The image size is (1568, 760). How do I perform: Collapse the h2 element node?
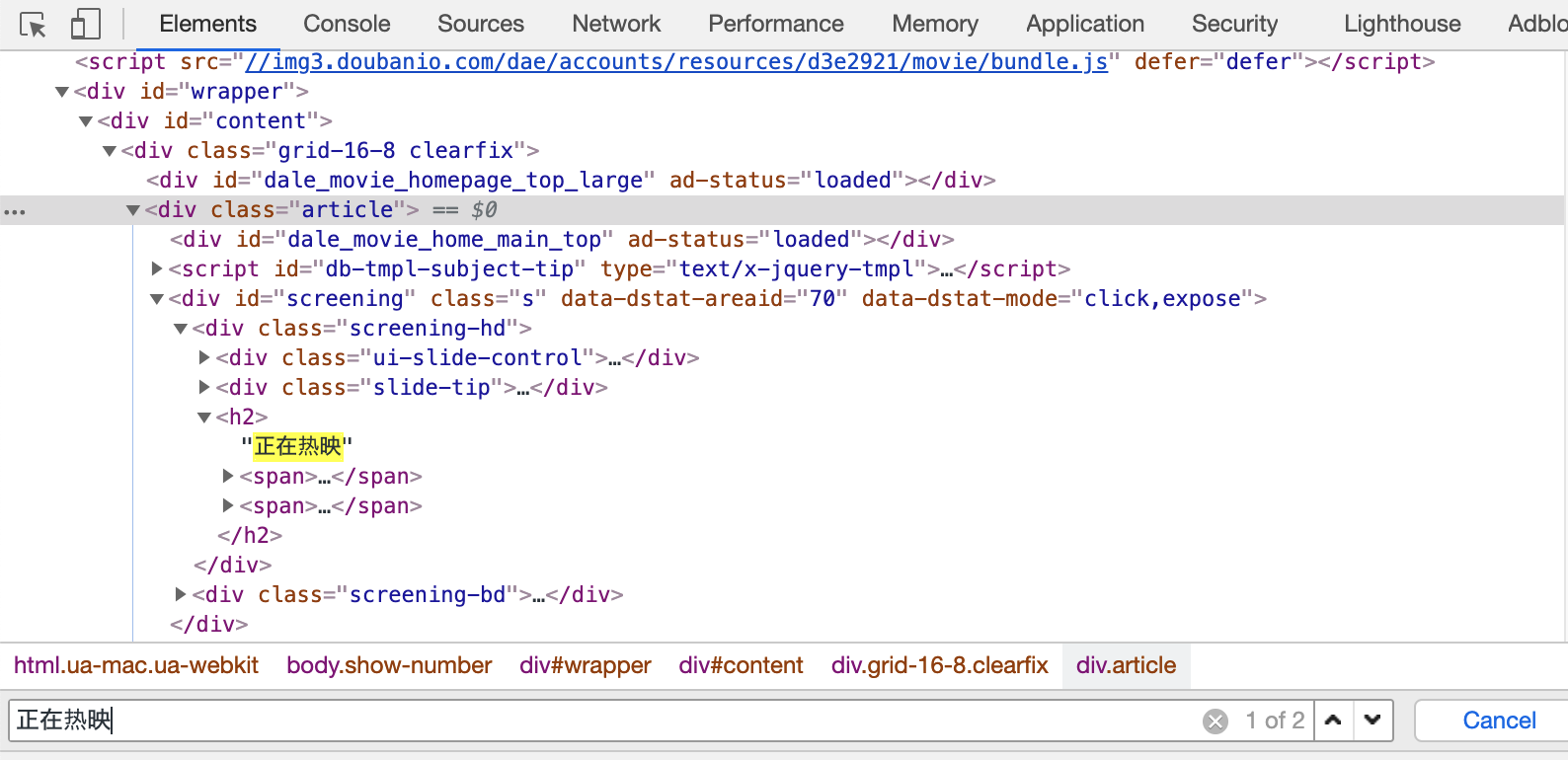pyautogui.click(x=204, y=418)
